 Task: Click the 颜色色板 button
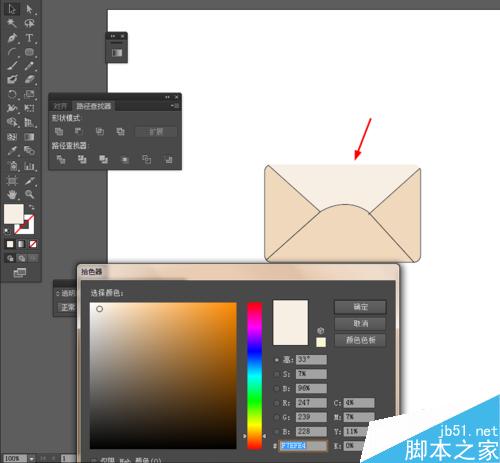point(360,340)
